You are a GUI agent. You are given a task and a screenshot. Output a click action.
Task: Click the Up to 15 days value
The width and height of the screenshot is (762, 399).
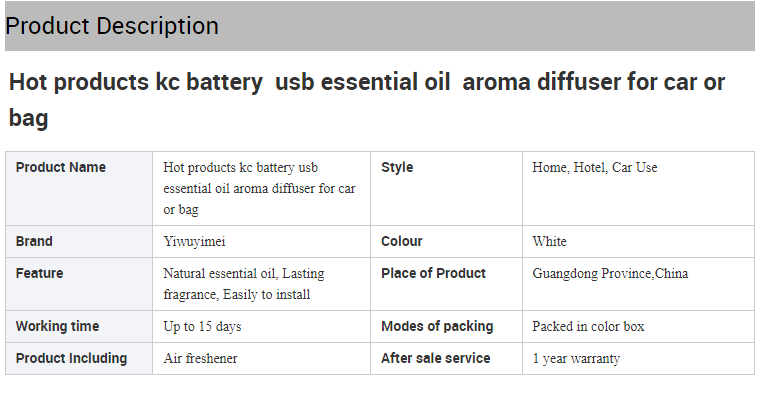tap(202, 327)
